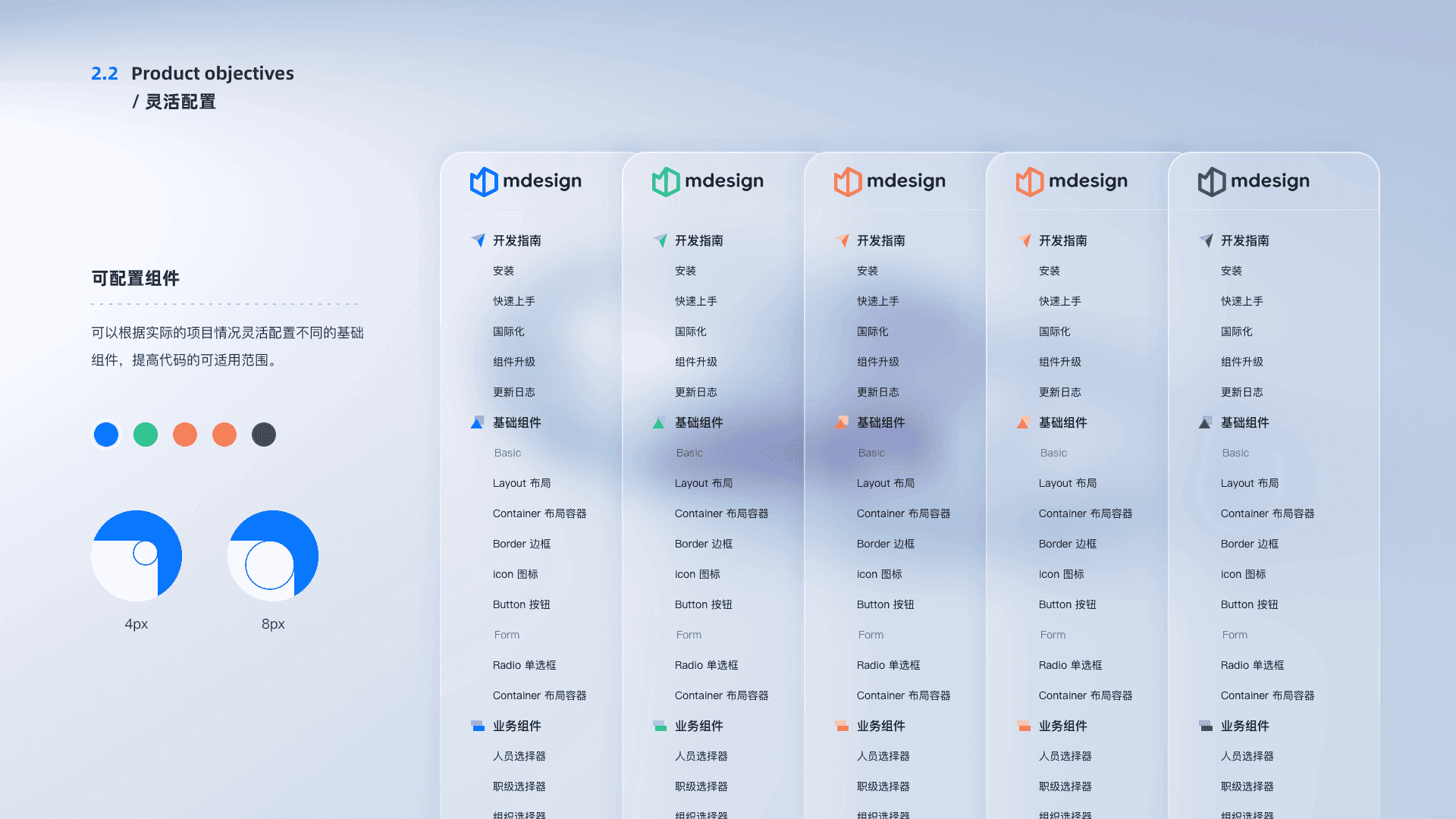Click the dark gray mdesign logo icon
Viewport: 1456px width, 819px height.
(x=1212, y=181)
